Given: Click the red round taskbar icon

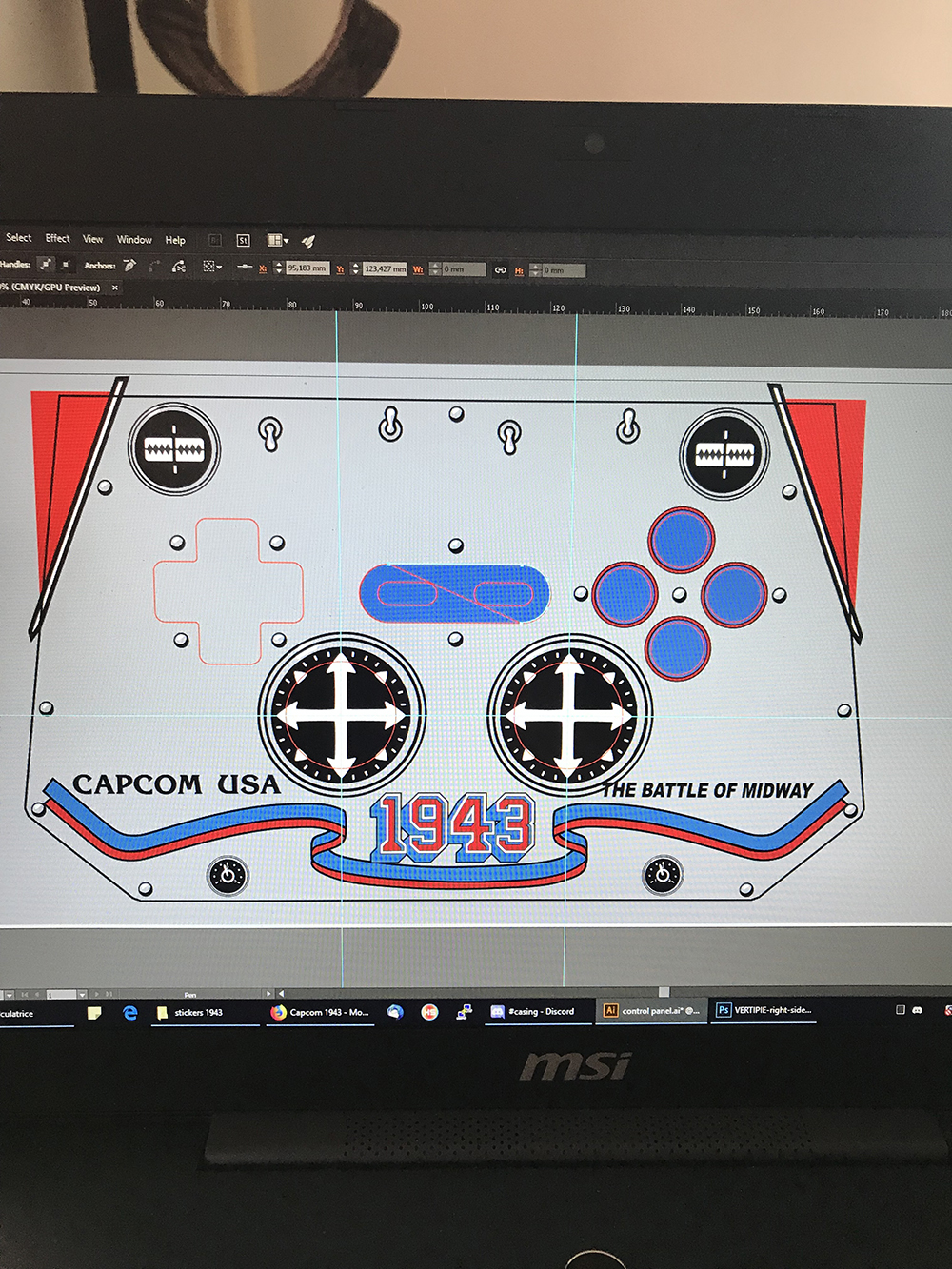Looking at the screenshot, I should [x=429, y=1012].
